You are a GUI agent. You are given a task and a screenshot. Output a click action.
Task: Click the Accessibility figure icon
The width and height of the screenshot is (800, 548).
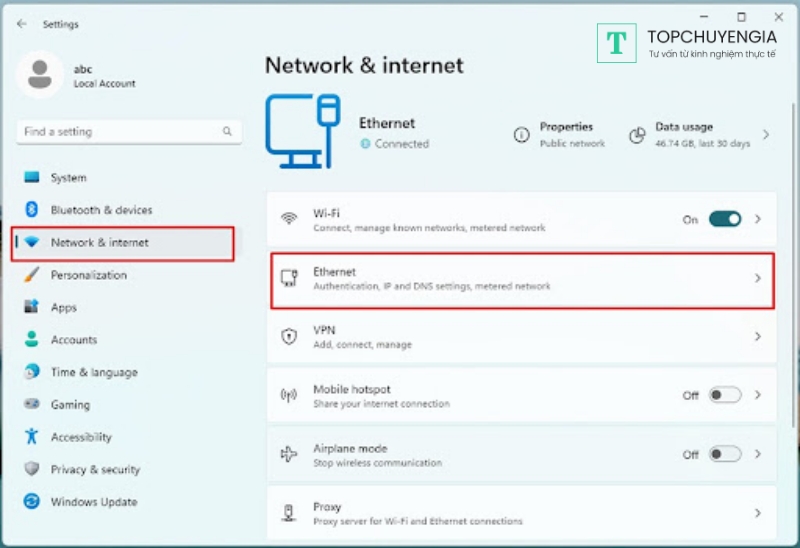[32, 437]
